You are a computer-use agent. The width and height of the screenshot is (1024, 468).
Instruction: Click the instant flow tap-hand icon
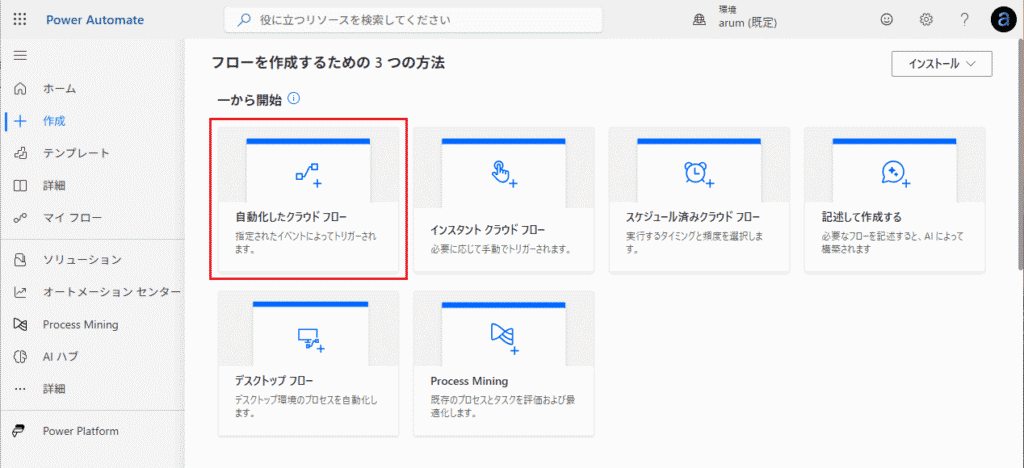coord(503,174)
